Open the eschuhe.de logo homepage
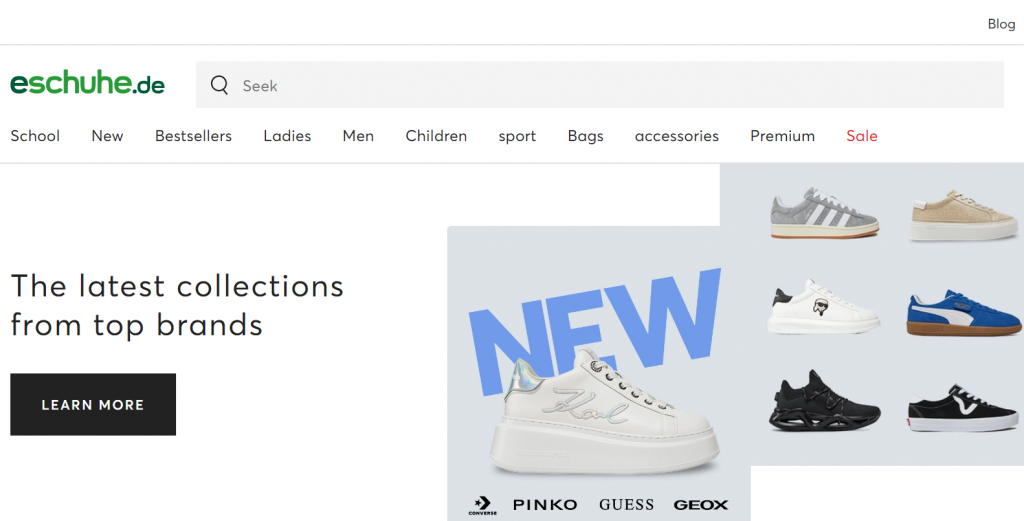Screen dimensions: 1024x521 pos(88,84)
